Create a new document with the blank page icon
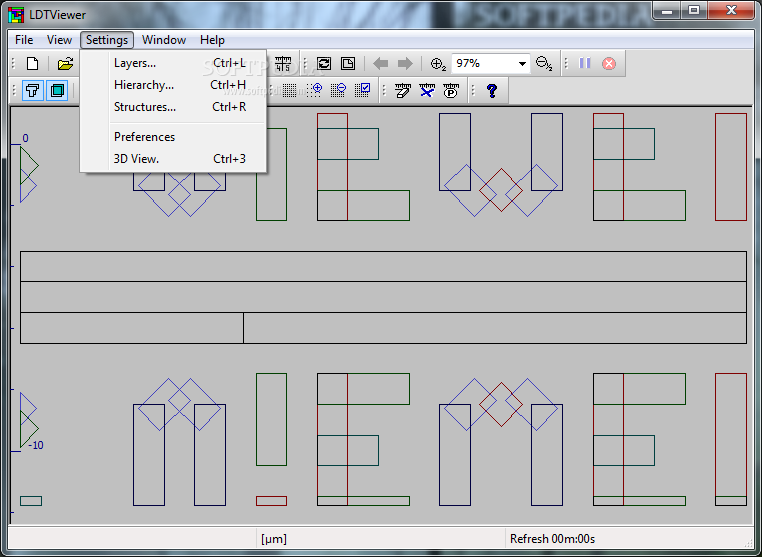The image size is (762, 557). (x=33, y=64)
